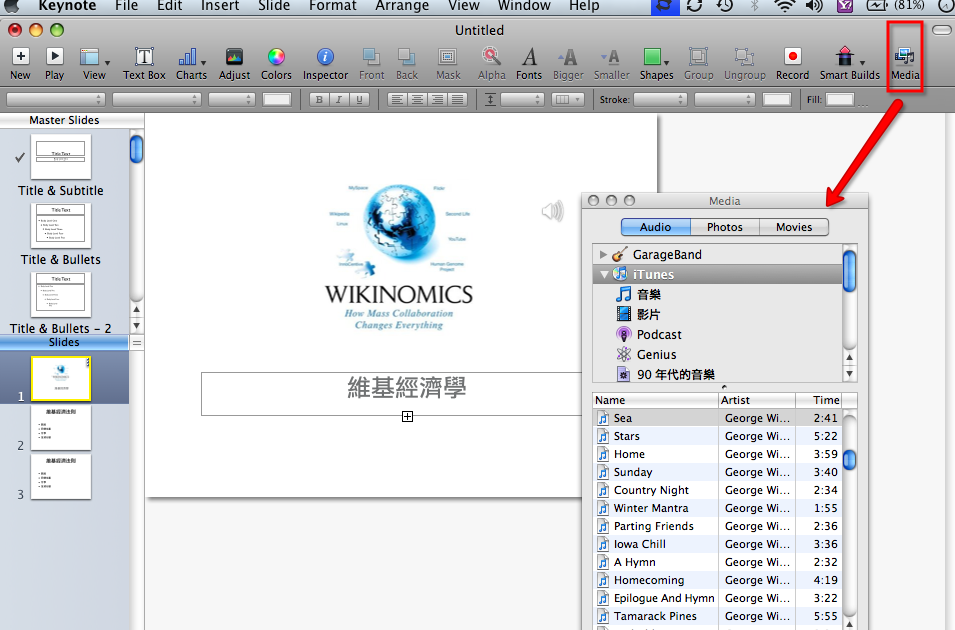Select the song Country Night
Image resolution: width=955 pixels, height=630 pixels.
pos(717,490)
